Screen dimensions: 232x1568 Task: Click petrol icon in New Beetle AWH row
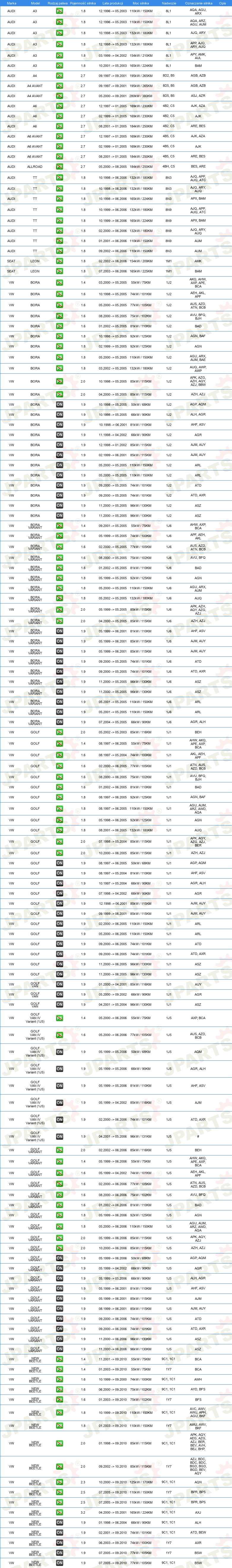[x=60, y=1379]
